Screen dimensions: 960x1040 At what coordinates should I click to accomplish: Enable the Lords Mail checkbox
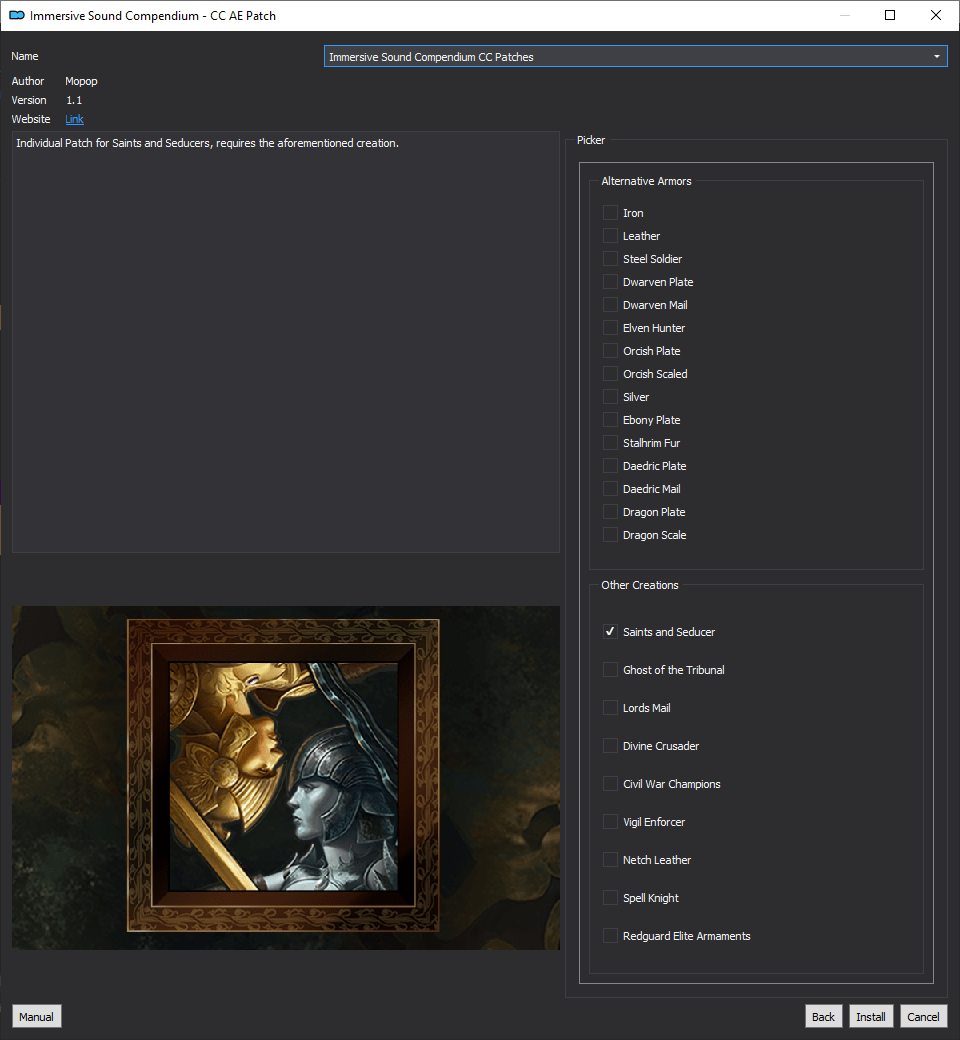point(610,708)
